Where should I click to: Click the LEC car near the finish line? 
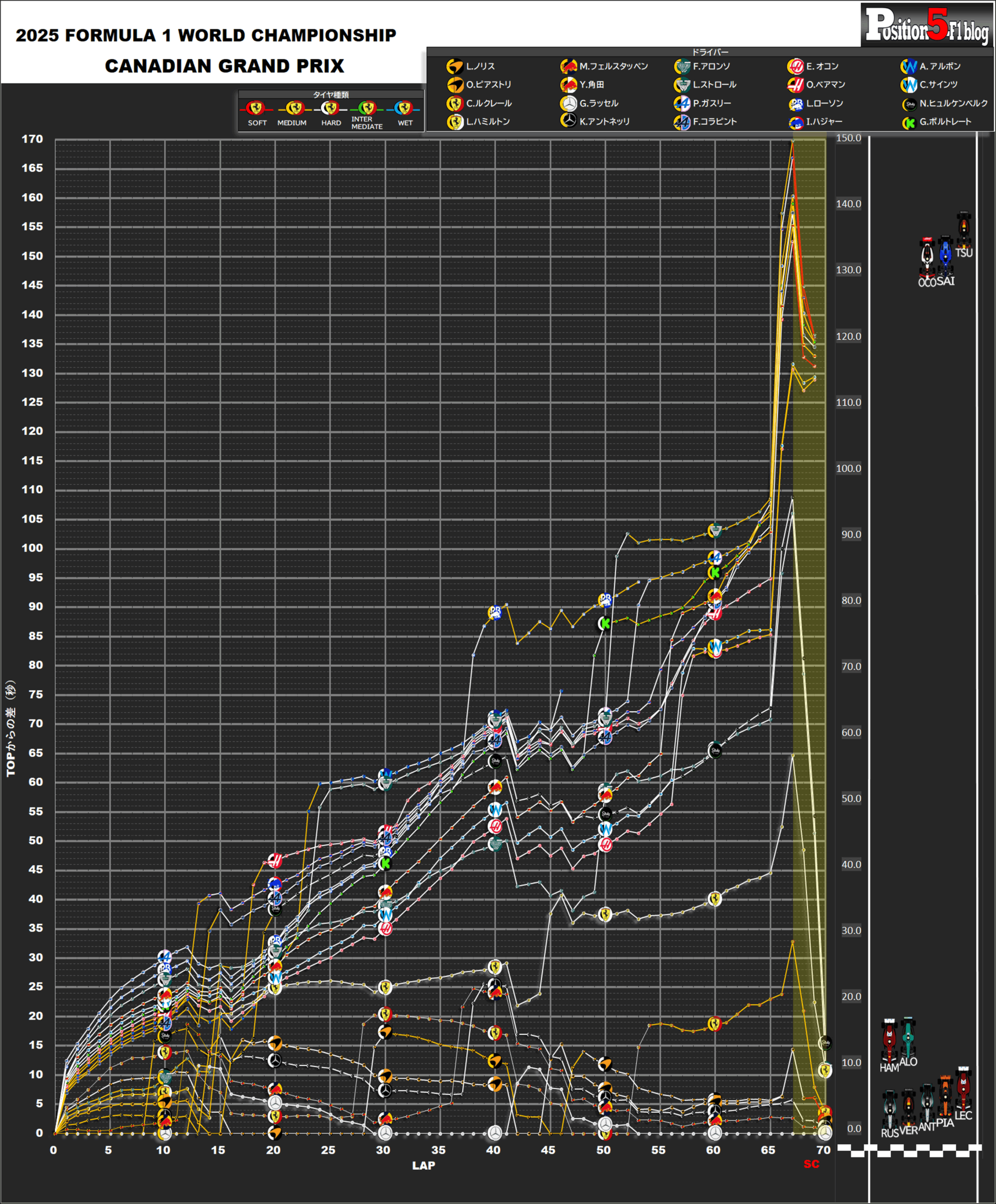click(x=963, y=1088)
